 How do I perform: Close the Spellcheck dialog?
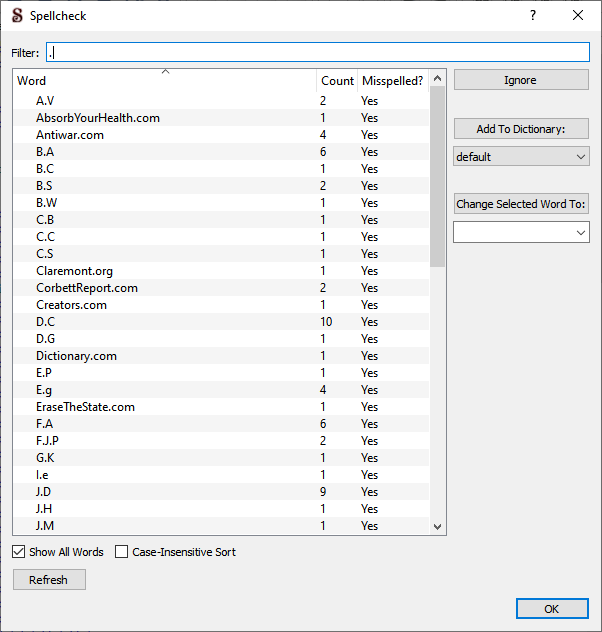578,15
